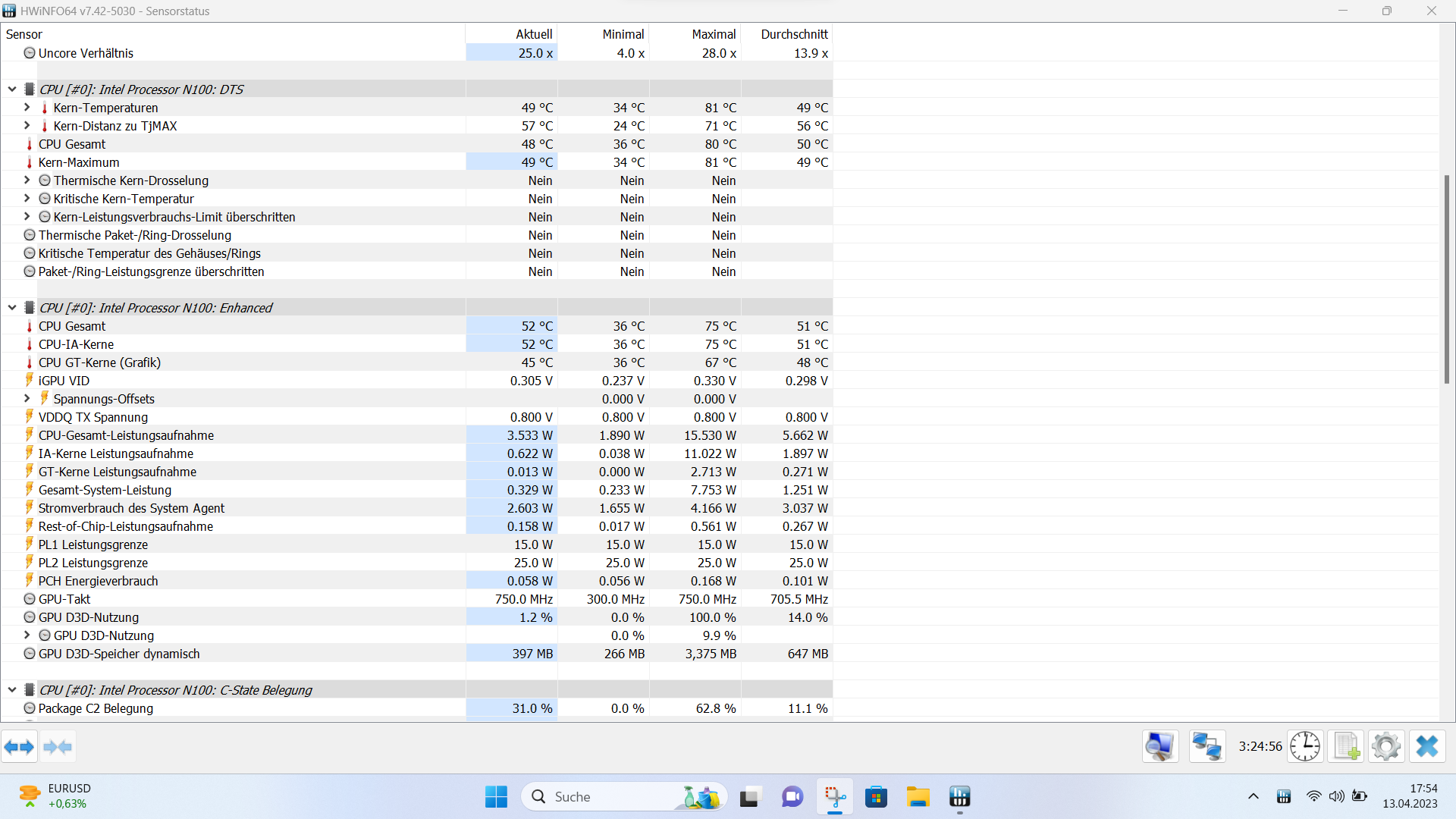Viewport: 1456px width, 819px height.
Task: Select the CPU GT-Kerne (Grafik) row
Action: (x=417, y=362)
